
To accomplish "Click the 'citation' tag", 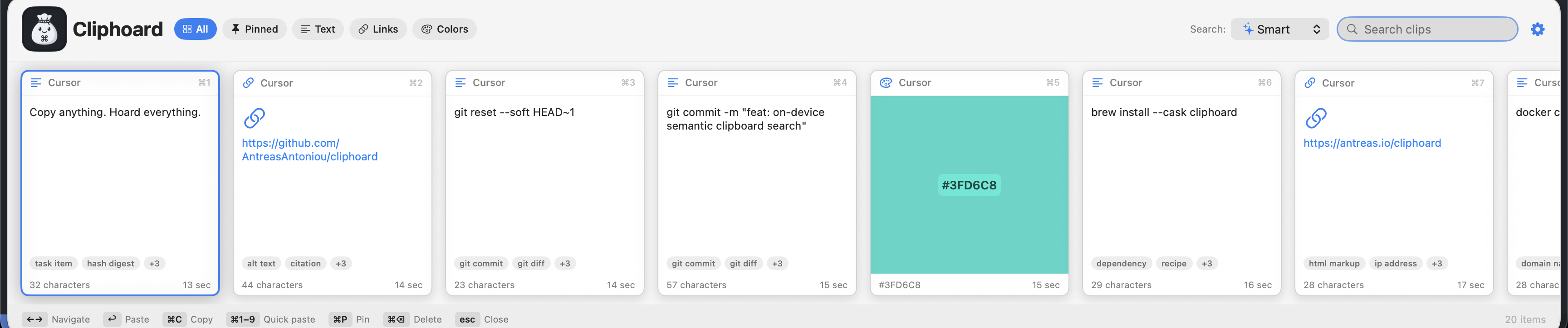I will click(x=305, y=264).
